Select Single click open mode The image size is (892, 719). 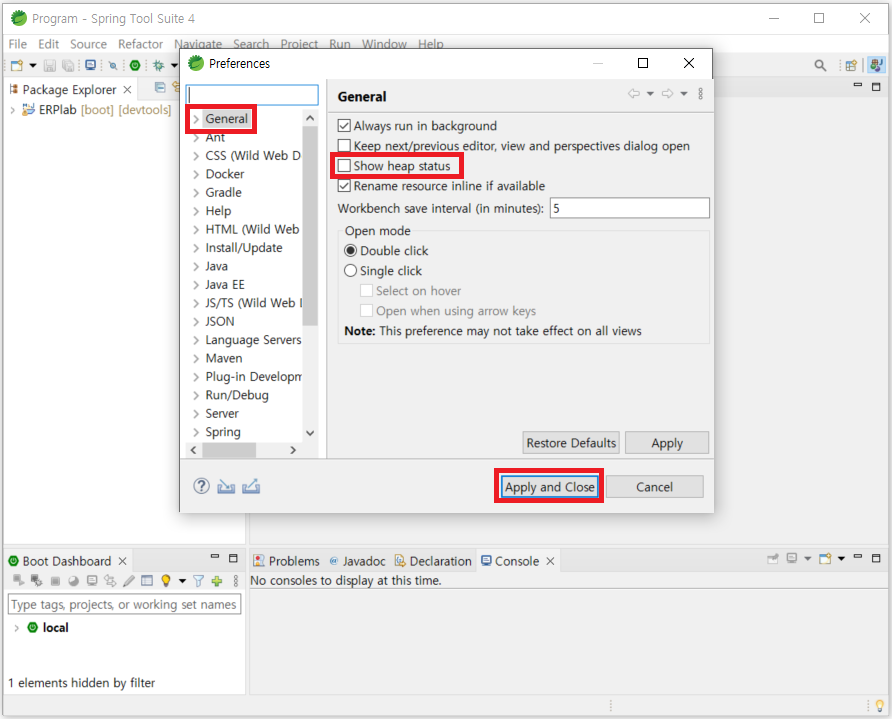[350, 271]
